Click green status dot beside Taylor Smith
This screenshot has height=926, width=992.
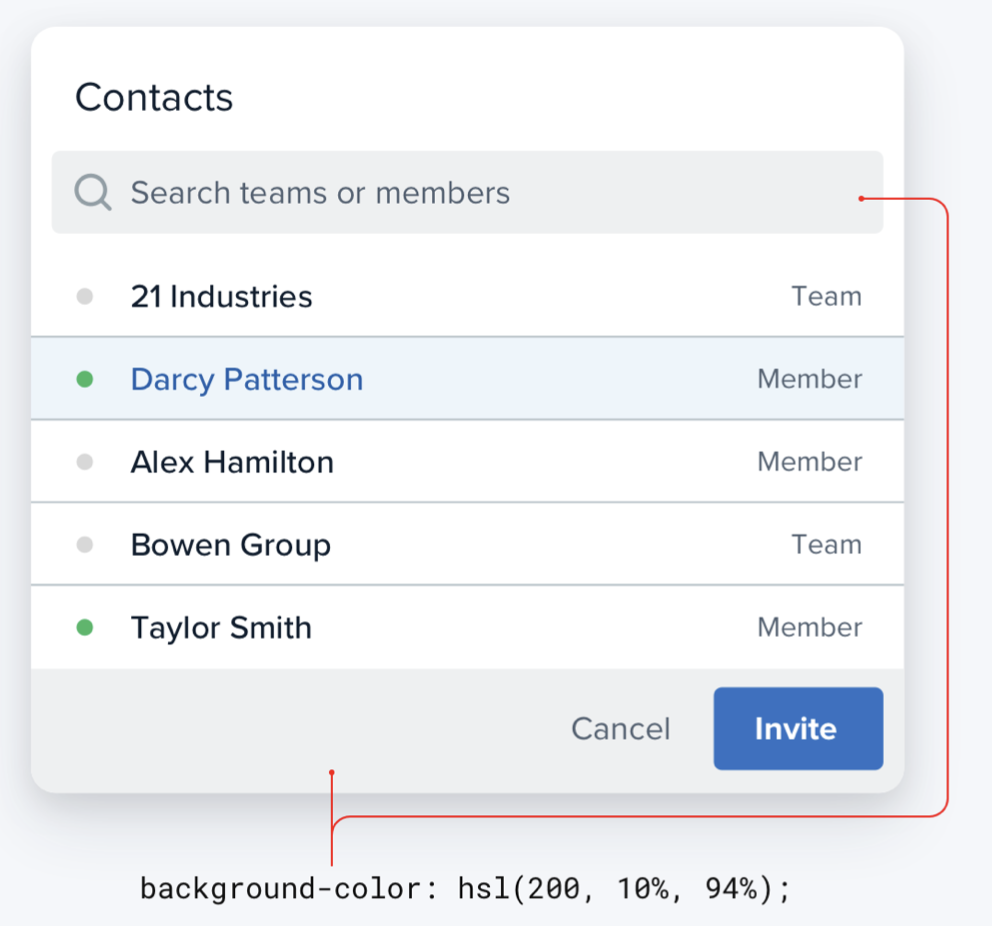tap(85, 627)
